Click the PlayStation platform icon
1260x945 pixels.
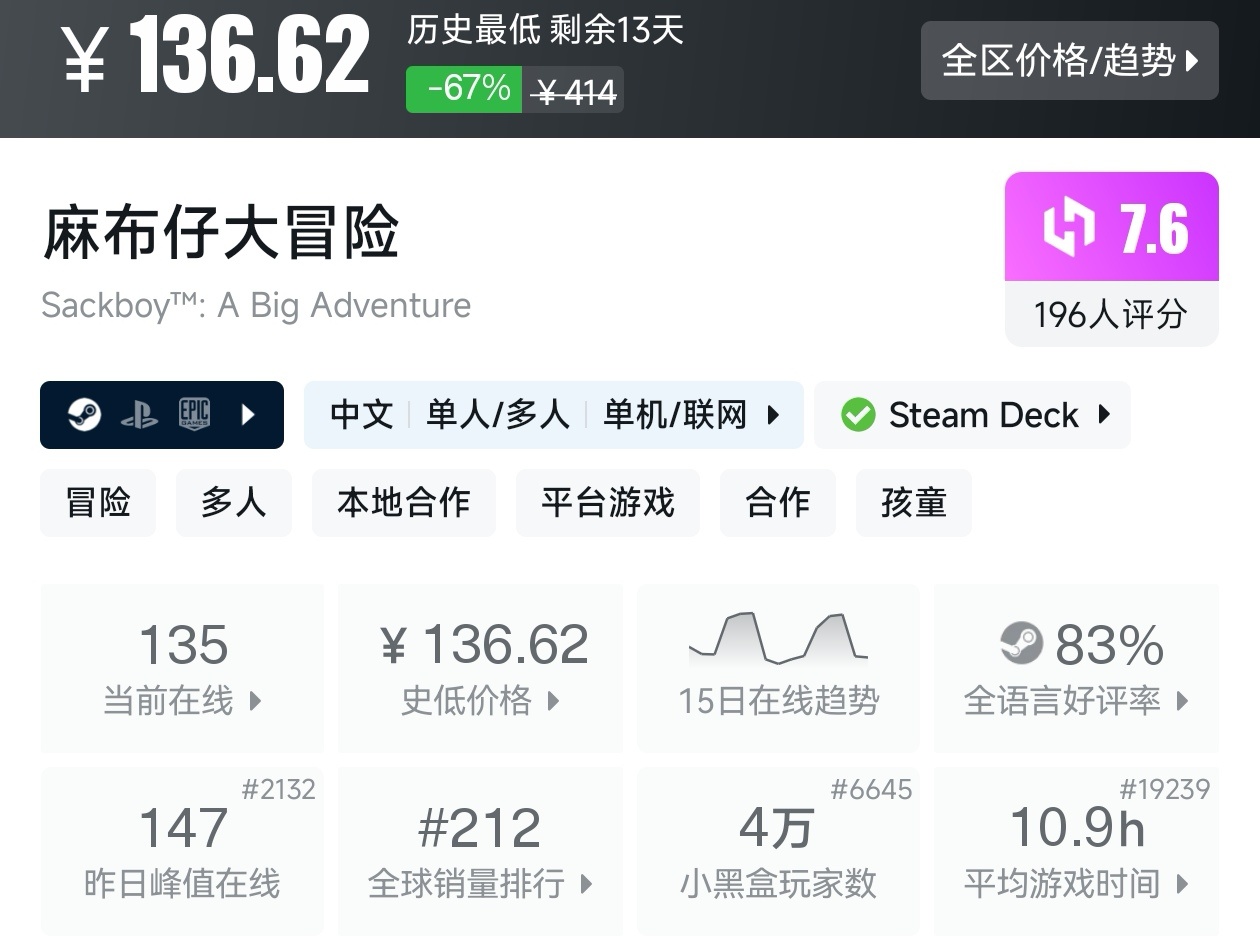[x=139, y=415]
